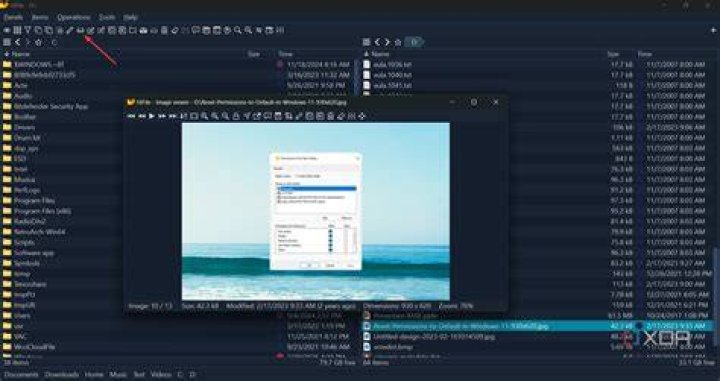The width and height of the screenshot is (720, 381).
Task: Jump to first image in viewer toolbar
Action: tap(131, 116)
